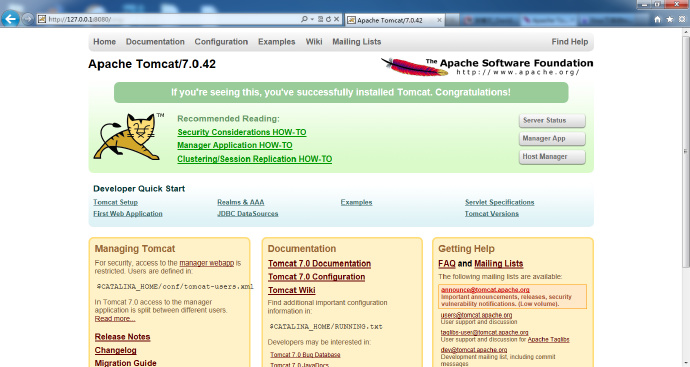
Task: Click the Server Status button
Action: (x=552, y=121)
